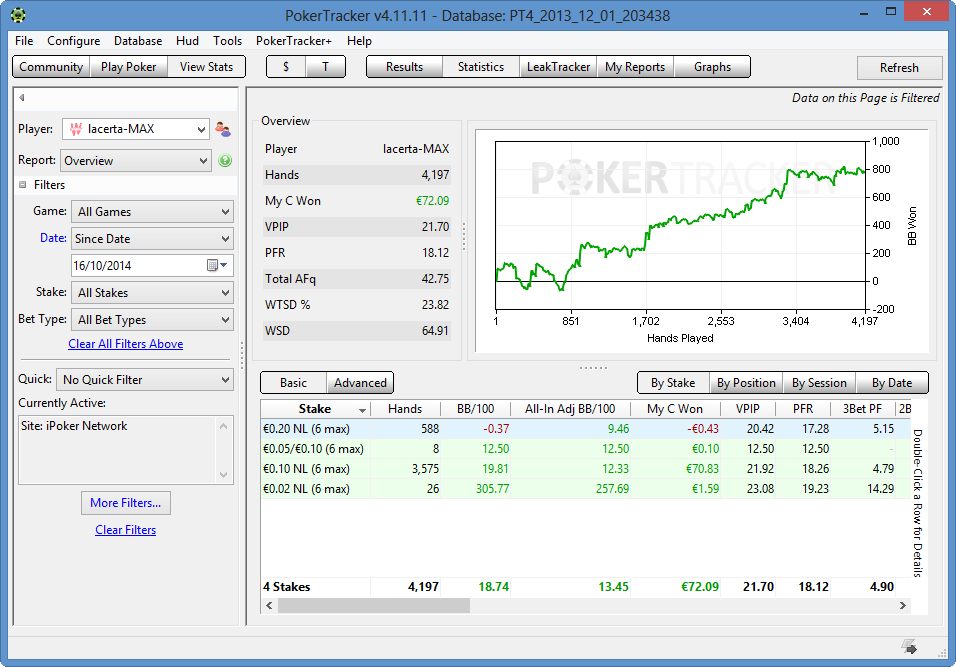
Task: Group report By Position
Action: tap(746, 383)
